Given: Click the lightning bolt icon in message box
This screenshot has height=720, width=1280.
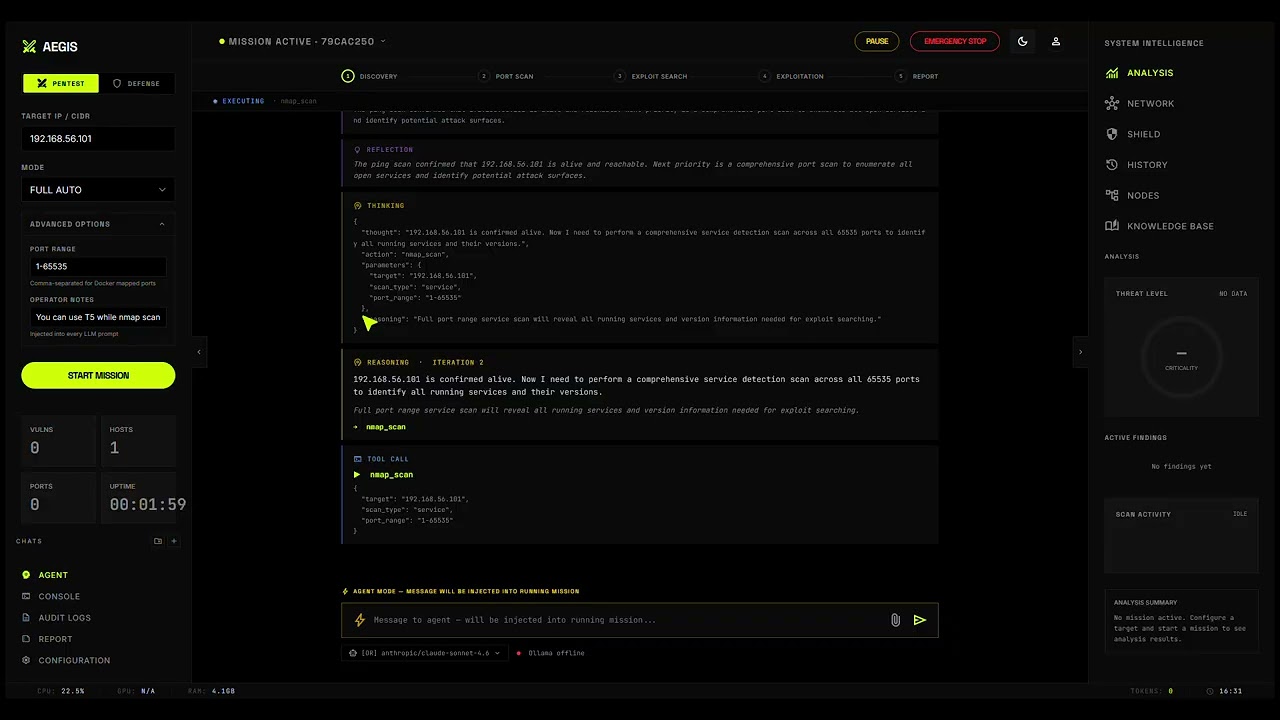Looking at the screenshot, I should tap(360, 620).
